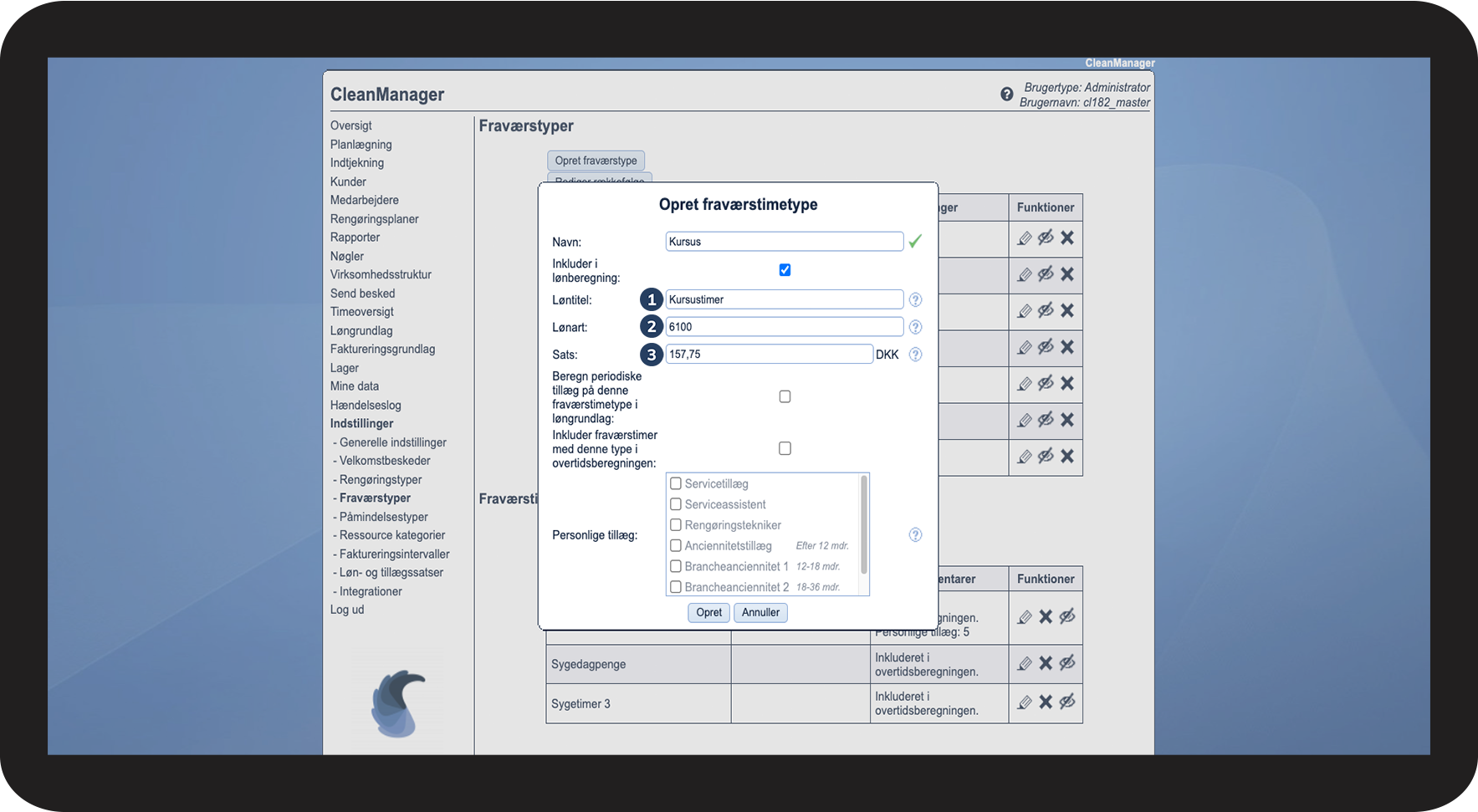Edit the row showing Personlige tillæg: 5
Image resolution: width=1478 pixels, height=812 pixels.
pos(1025,617)
